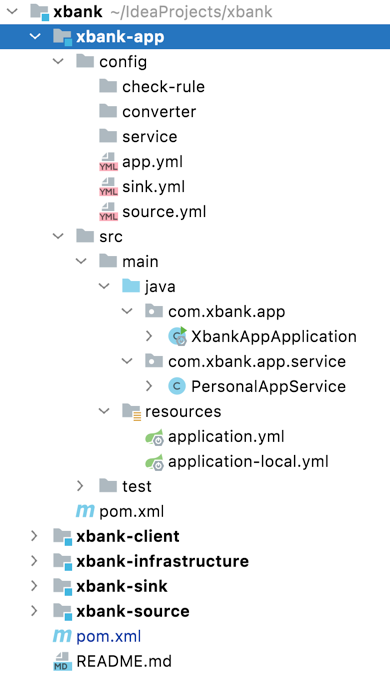Click the Spring icon beside application.yml

coord(154,437)
